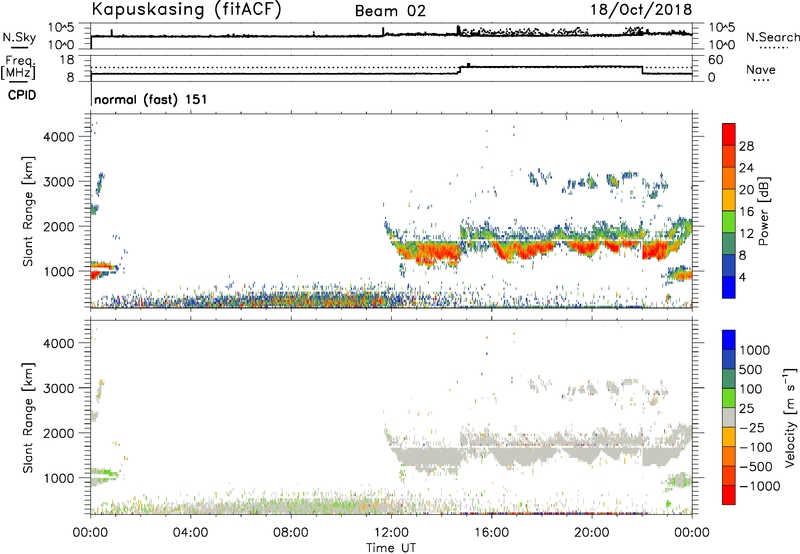Viewport: 800px width, 554px height.
Task: Select the 24 label on Power colorbar
Action: pyautogui.click(x=746, y=168)
